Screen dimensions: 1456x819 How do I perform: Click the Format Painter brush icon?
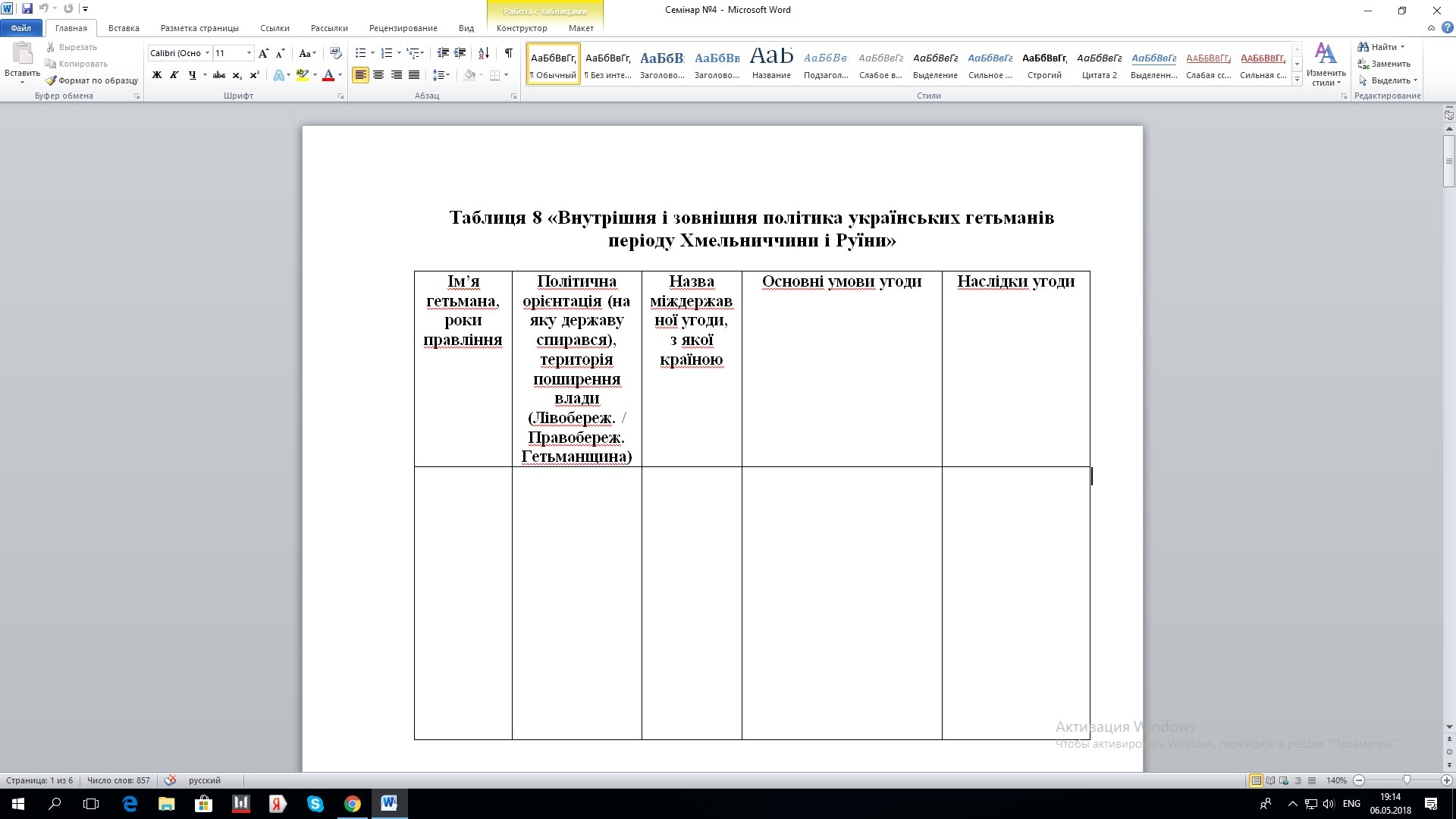[x=51, y=80]
